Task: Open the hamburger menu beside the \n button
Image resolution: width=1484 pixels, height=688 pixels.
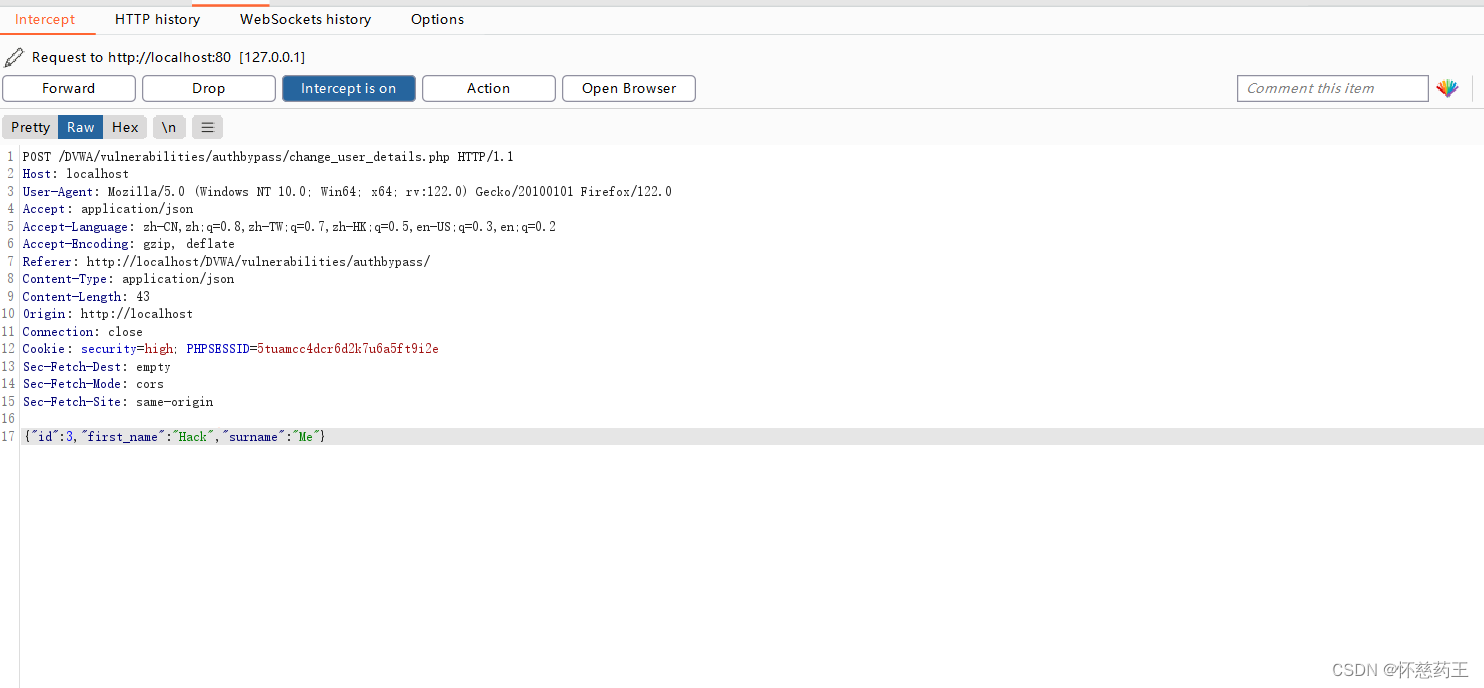Action: 207,127
